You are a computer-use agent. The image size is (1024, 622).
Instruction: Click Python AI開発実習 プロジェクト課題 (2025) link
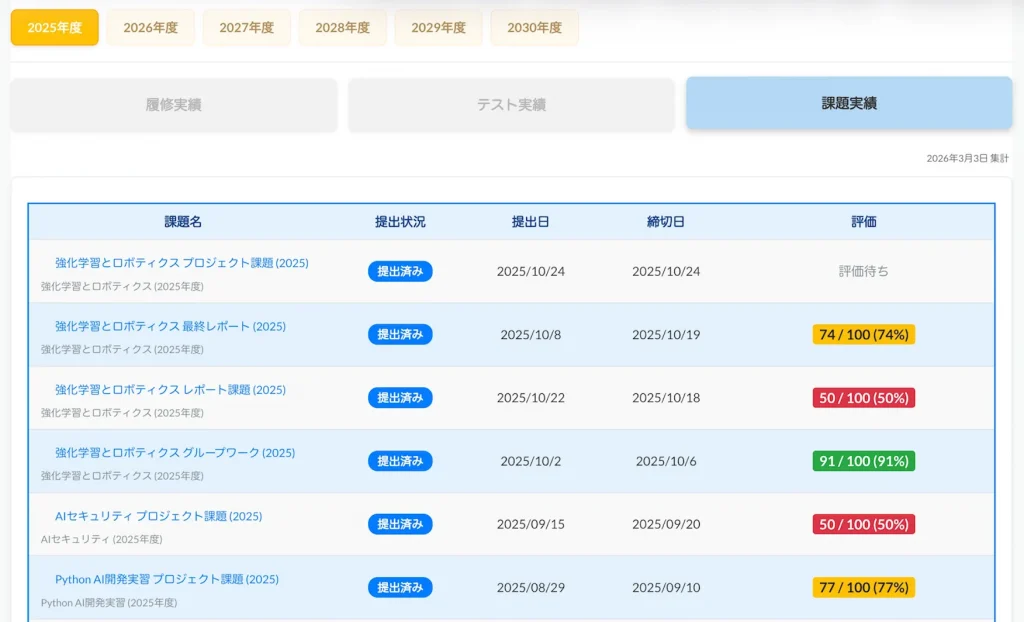click(x=167, y=579)
